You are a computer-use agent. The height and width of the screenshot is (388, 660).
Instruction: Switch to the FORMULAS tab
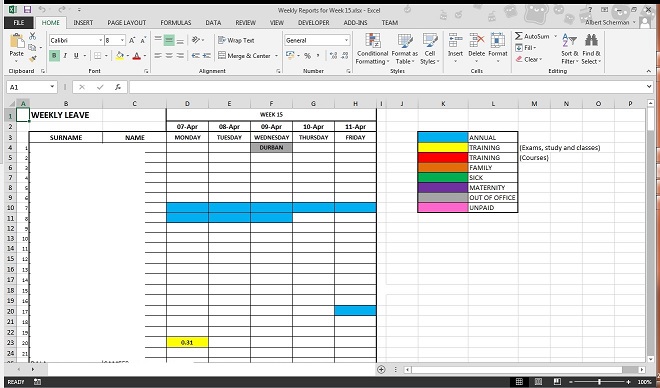click(x=176, y=23)
